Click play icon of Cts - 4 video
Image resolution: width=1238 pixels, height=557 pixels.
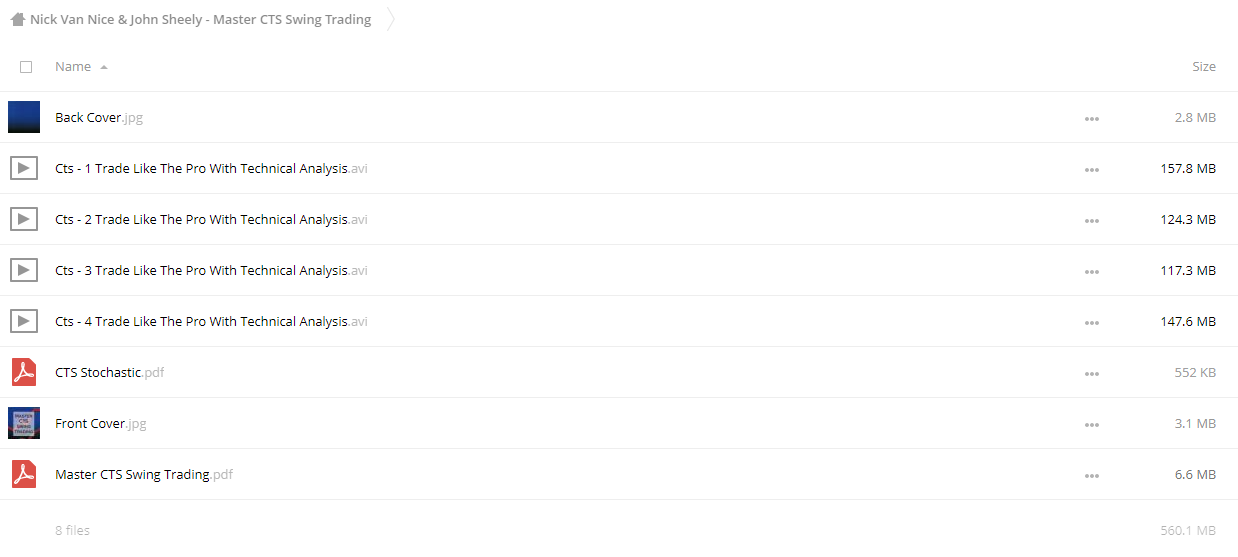[x=24, y=321]
